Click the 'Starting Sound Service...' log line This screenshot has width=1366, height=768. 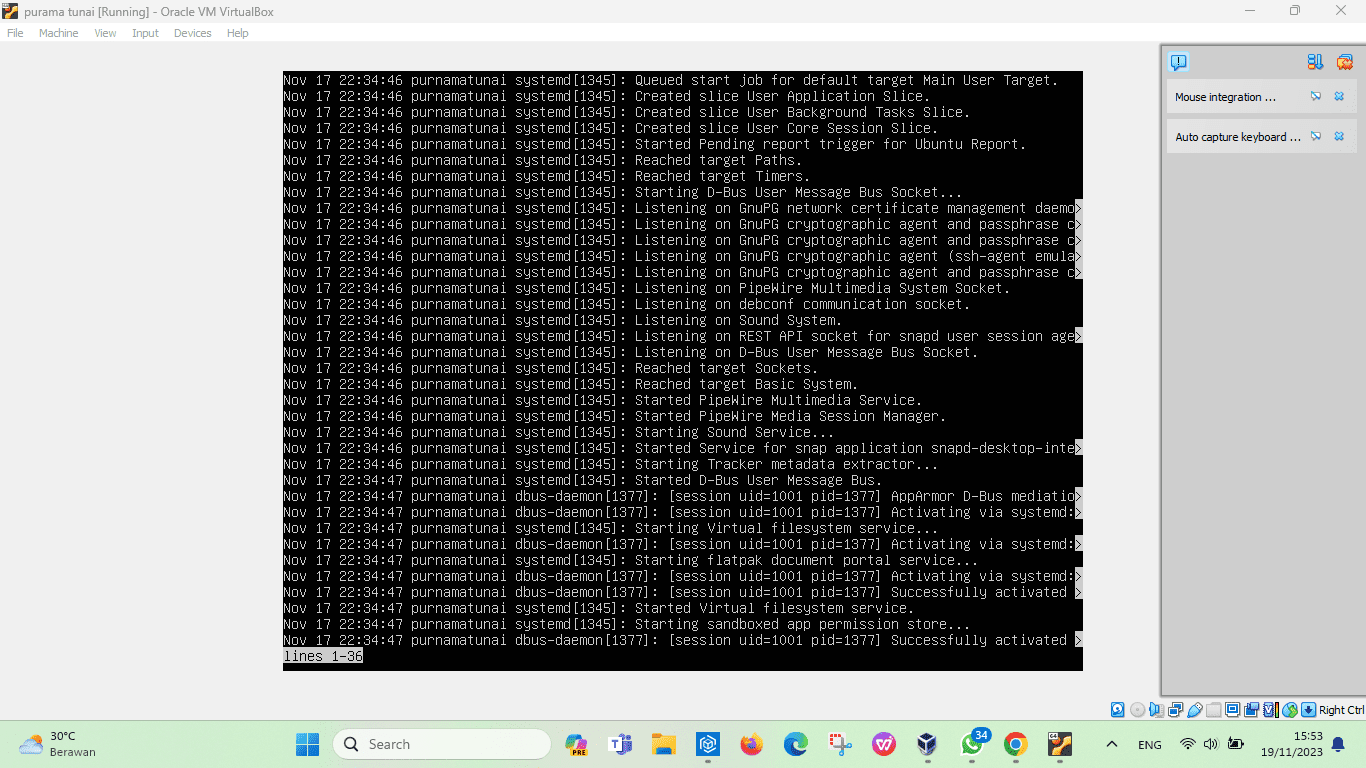click(734, 432)
